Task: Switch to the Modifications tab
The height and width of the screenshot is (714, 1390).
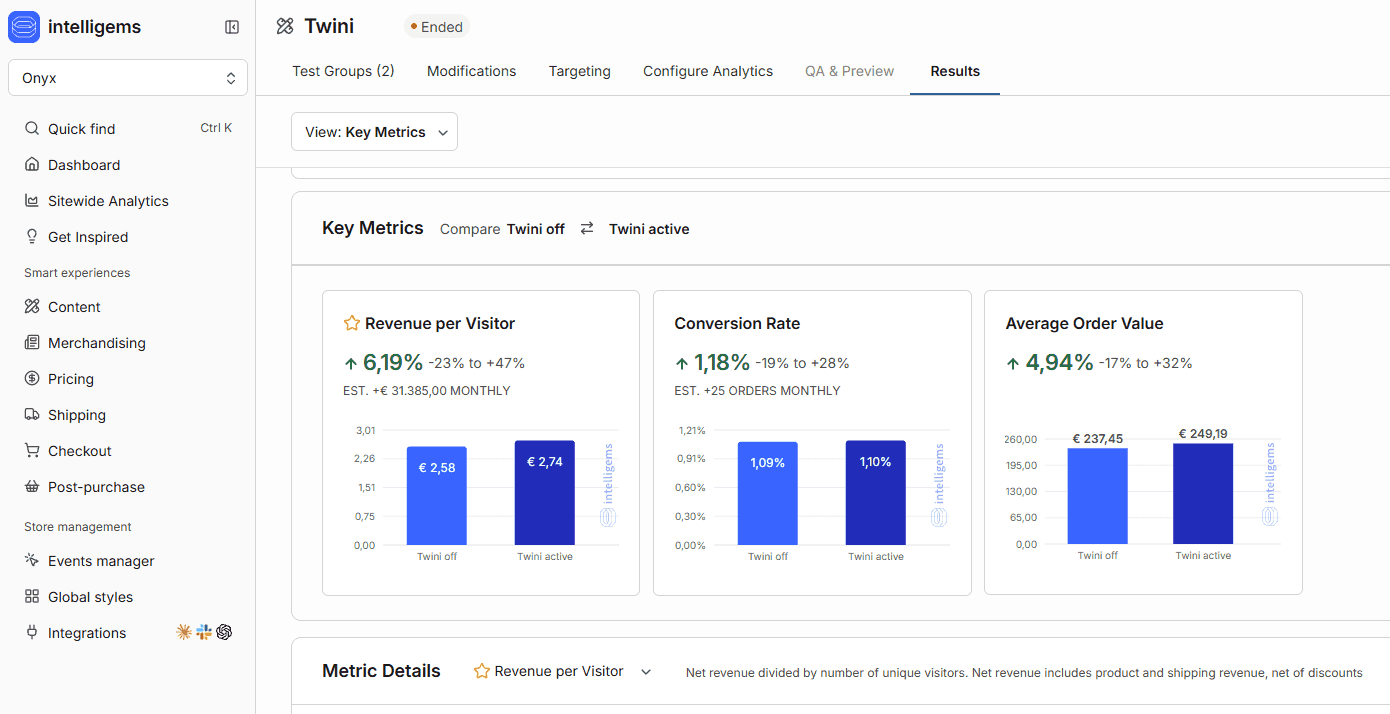Action: [x=472, y=71]
